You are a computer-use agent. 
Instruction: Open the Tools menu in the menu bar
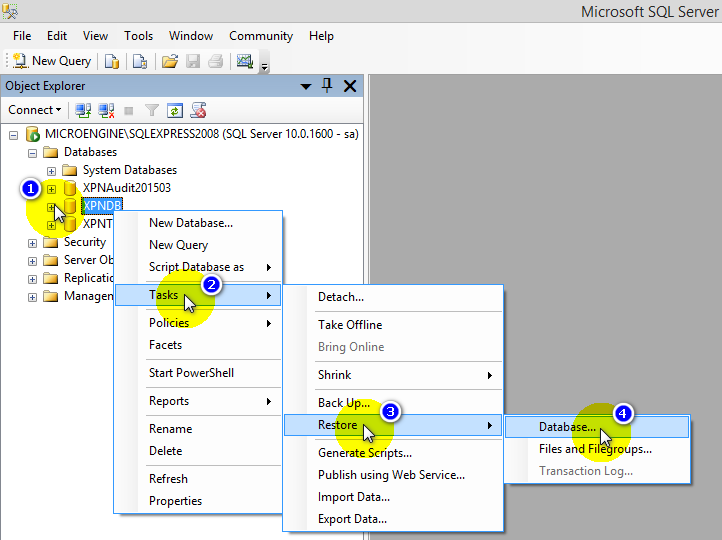pos(138,36)
